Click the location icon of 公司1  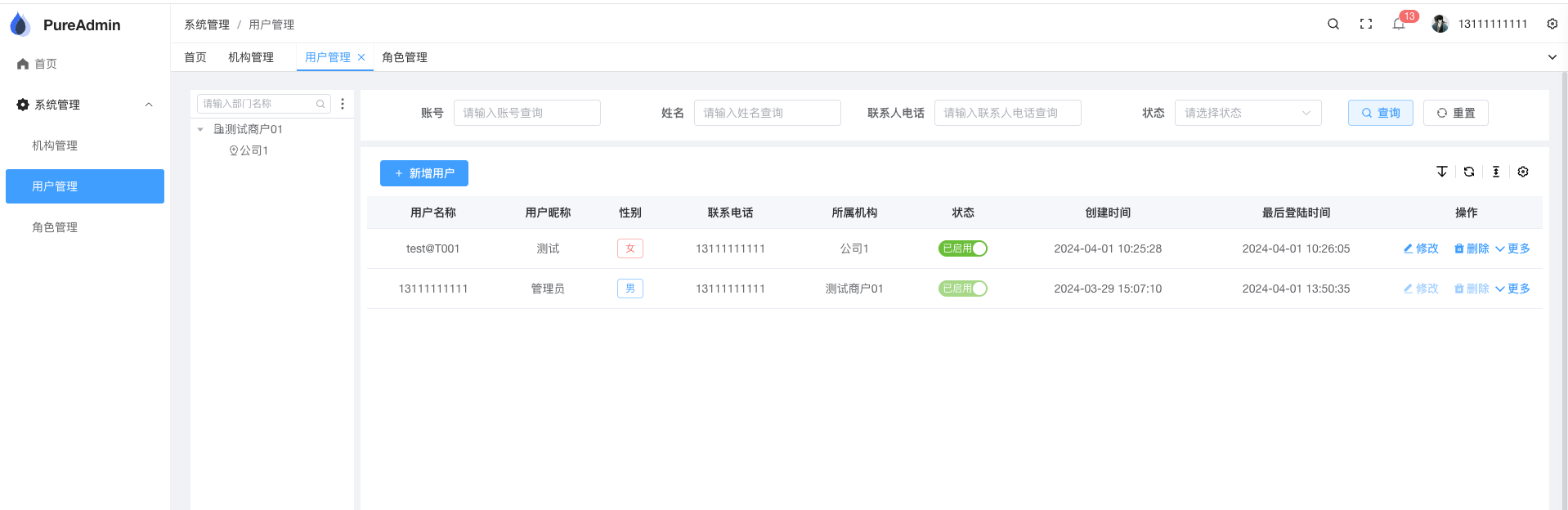(234, 150)
